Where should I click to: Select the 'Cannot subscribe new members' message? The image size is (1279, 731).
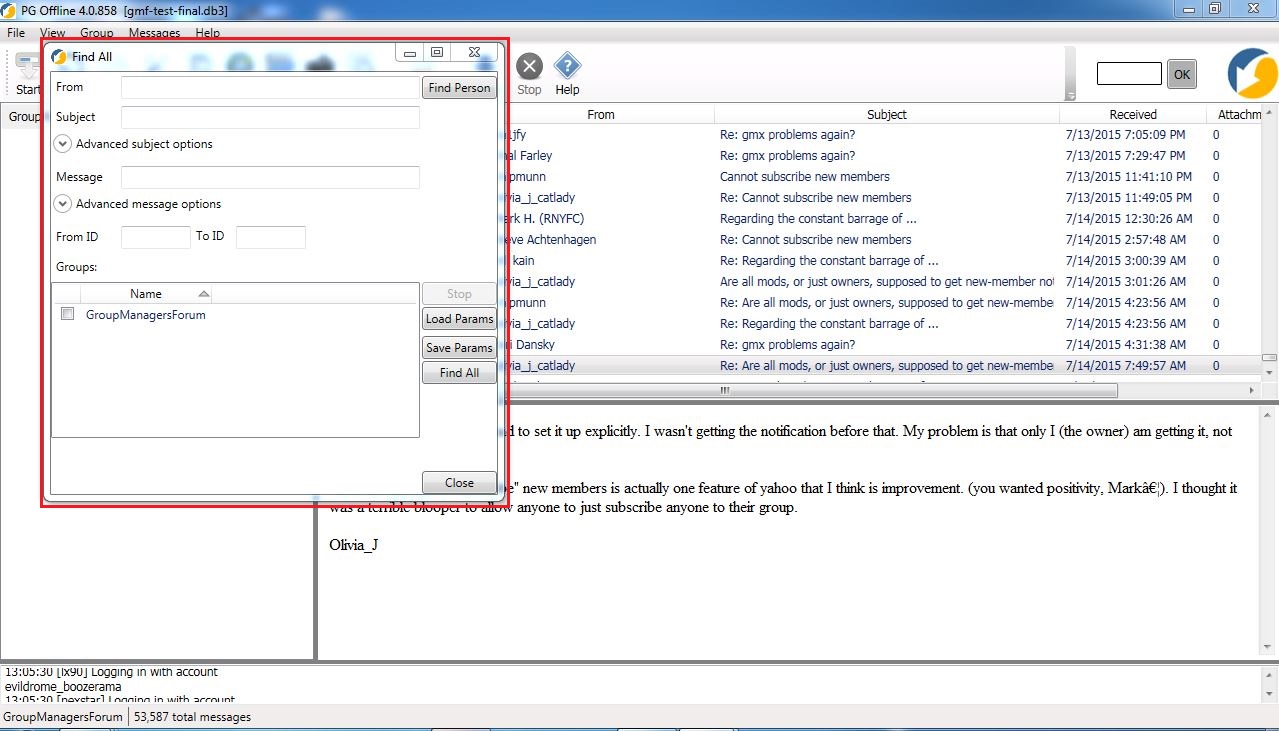[x=885, y=176]
